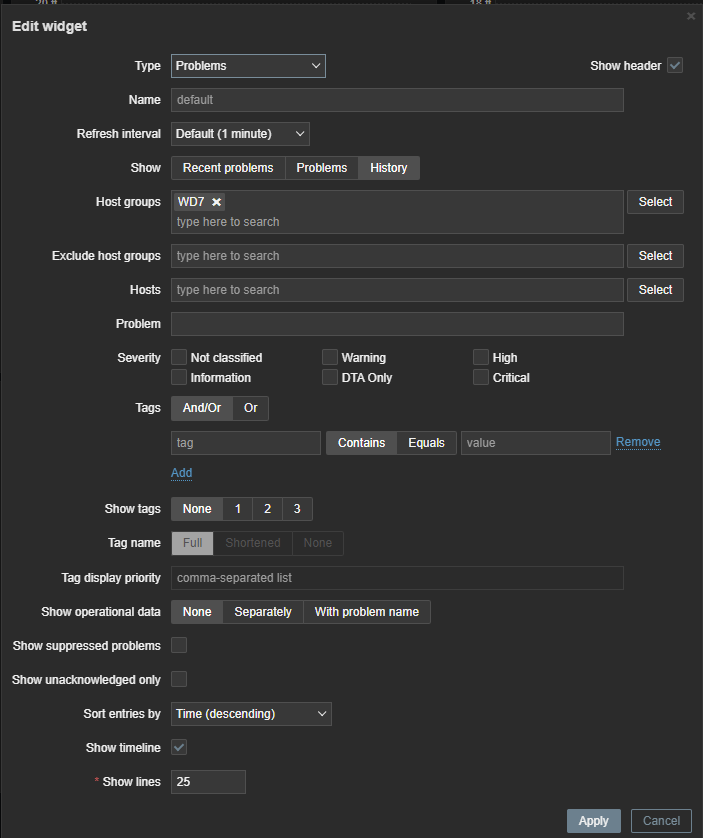Toggle the Show header checkbox
Image resolution: width=703 pixels, height=838 pixels.
point(675,66)
